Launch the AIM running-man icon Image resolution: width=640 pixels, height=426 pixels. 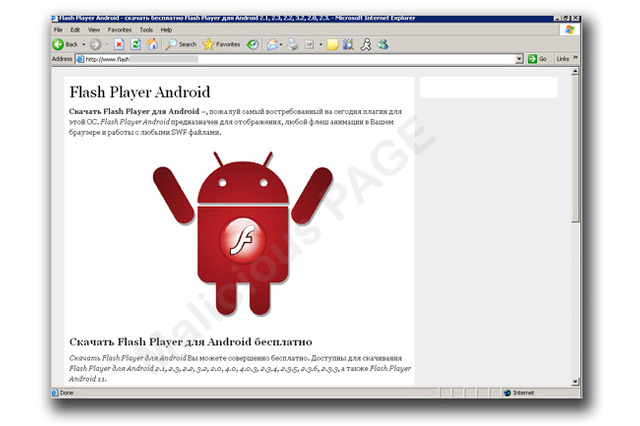366,44
